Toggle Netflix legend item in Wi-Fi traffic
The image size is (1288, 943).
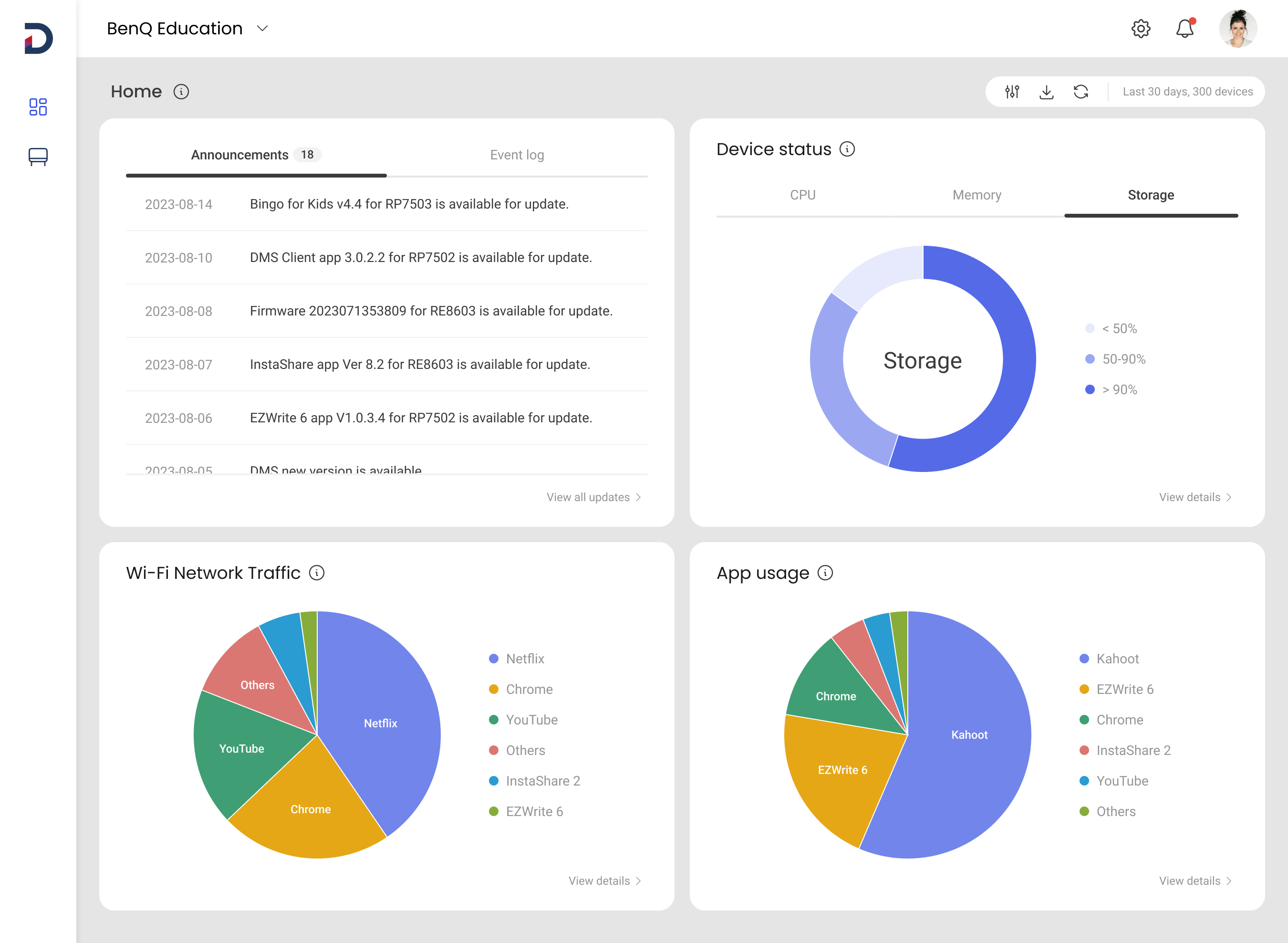pos(517,659)
